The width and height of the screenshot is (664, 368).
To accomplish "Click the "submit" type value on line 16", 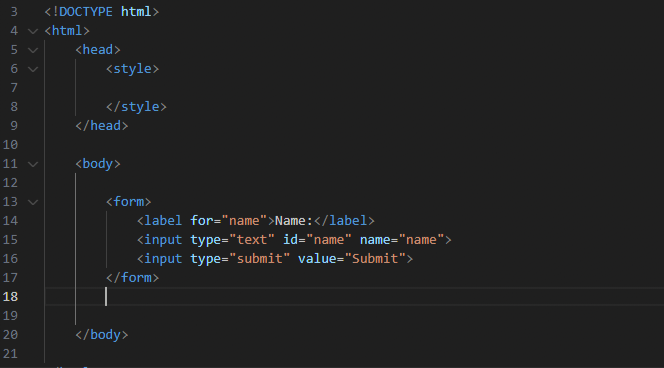I will 260,259.
